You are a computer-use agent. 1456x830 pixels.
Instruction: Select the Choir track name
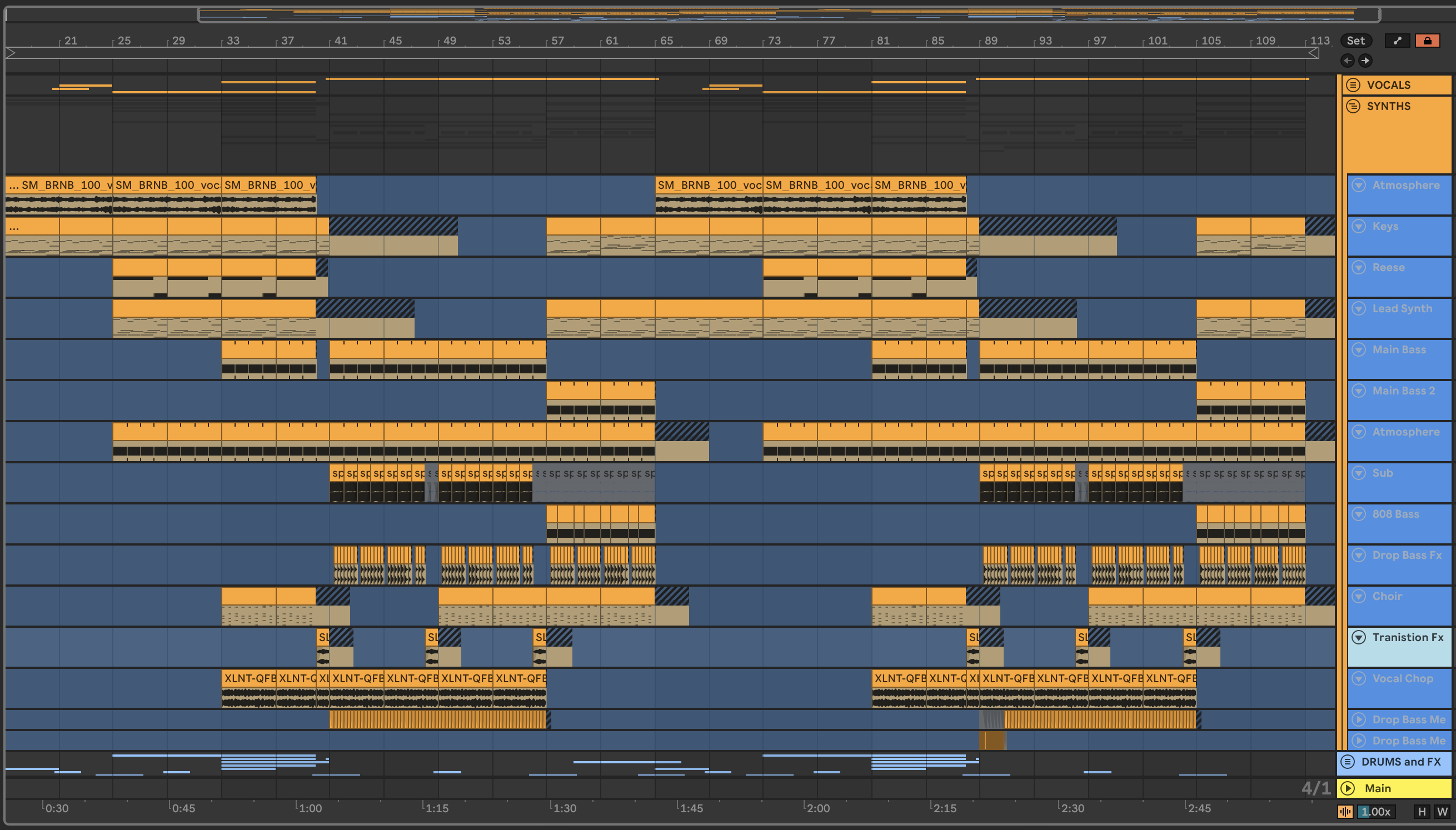(1387, 596)
